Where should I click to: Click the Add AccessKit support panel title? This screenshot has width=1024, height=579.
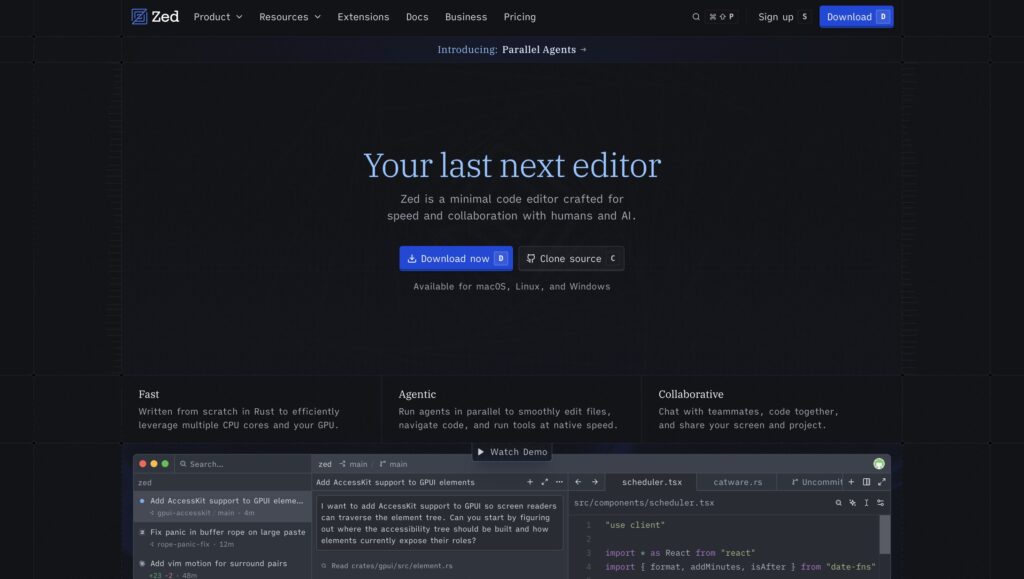coord(395,482)
